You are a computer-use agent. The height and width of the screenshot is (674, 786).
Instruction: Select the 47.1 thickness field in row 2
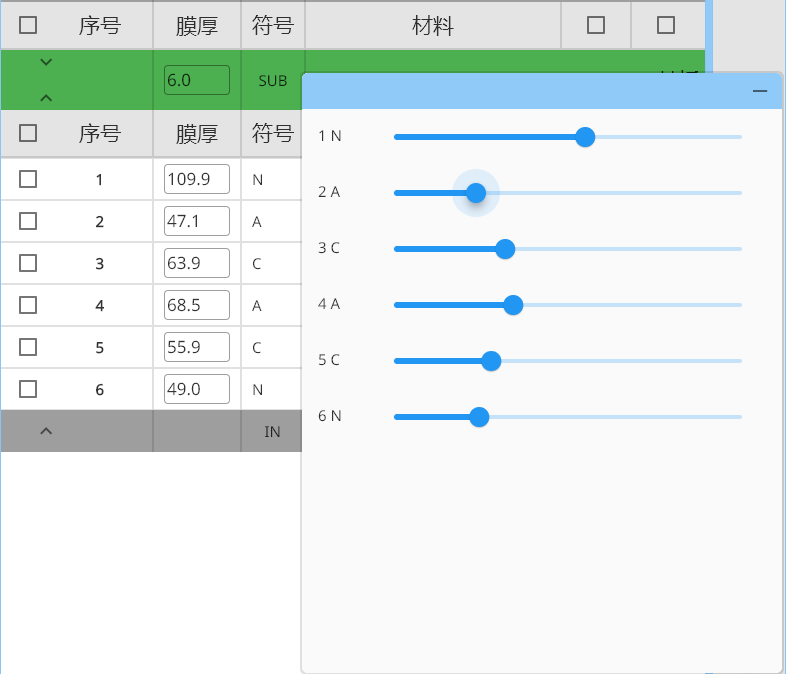pyautogui.click(x=197, y=221)
